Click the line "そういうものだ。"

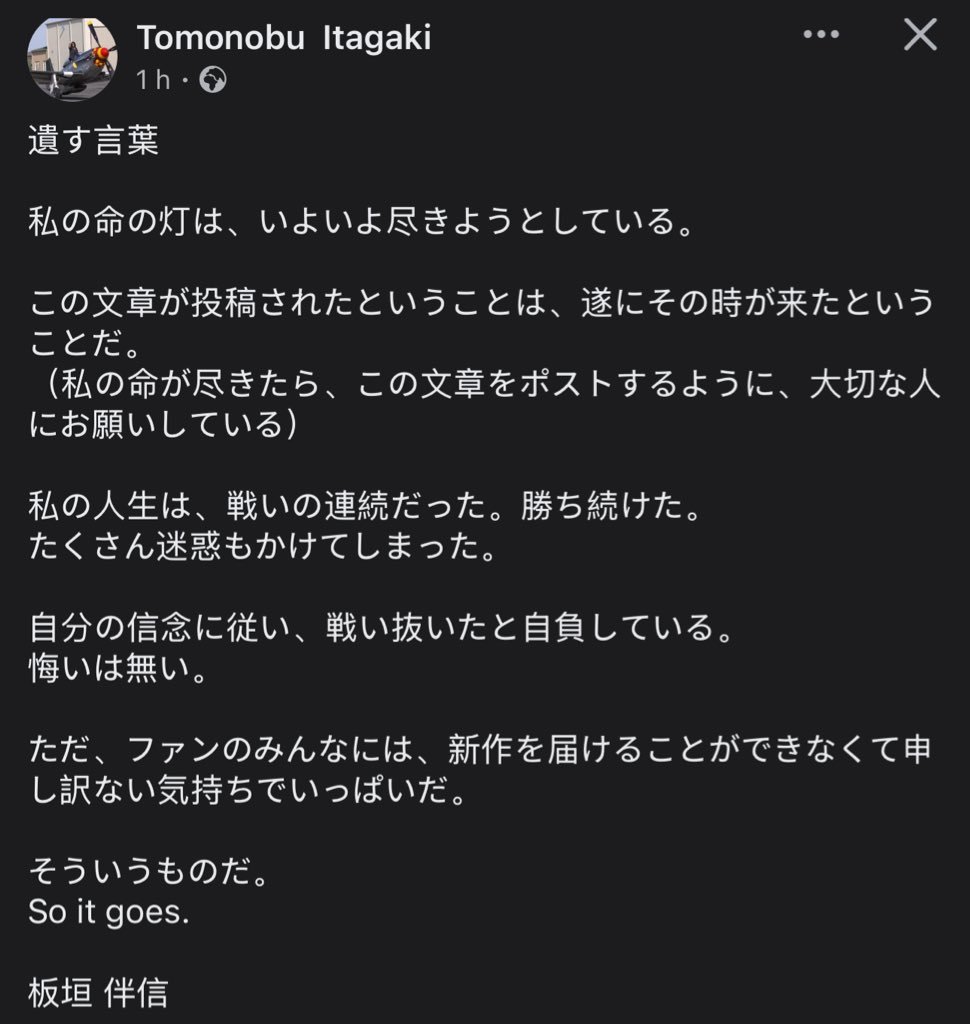click(150, 873)
